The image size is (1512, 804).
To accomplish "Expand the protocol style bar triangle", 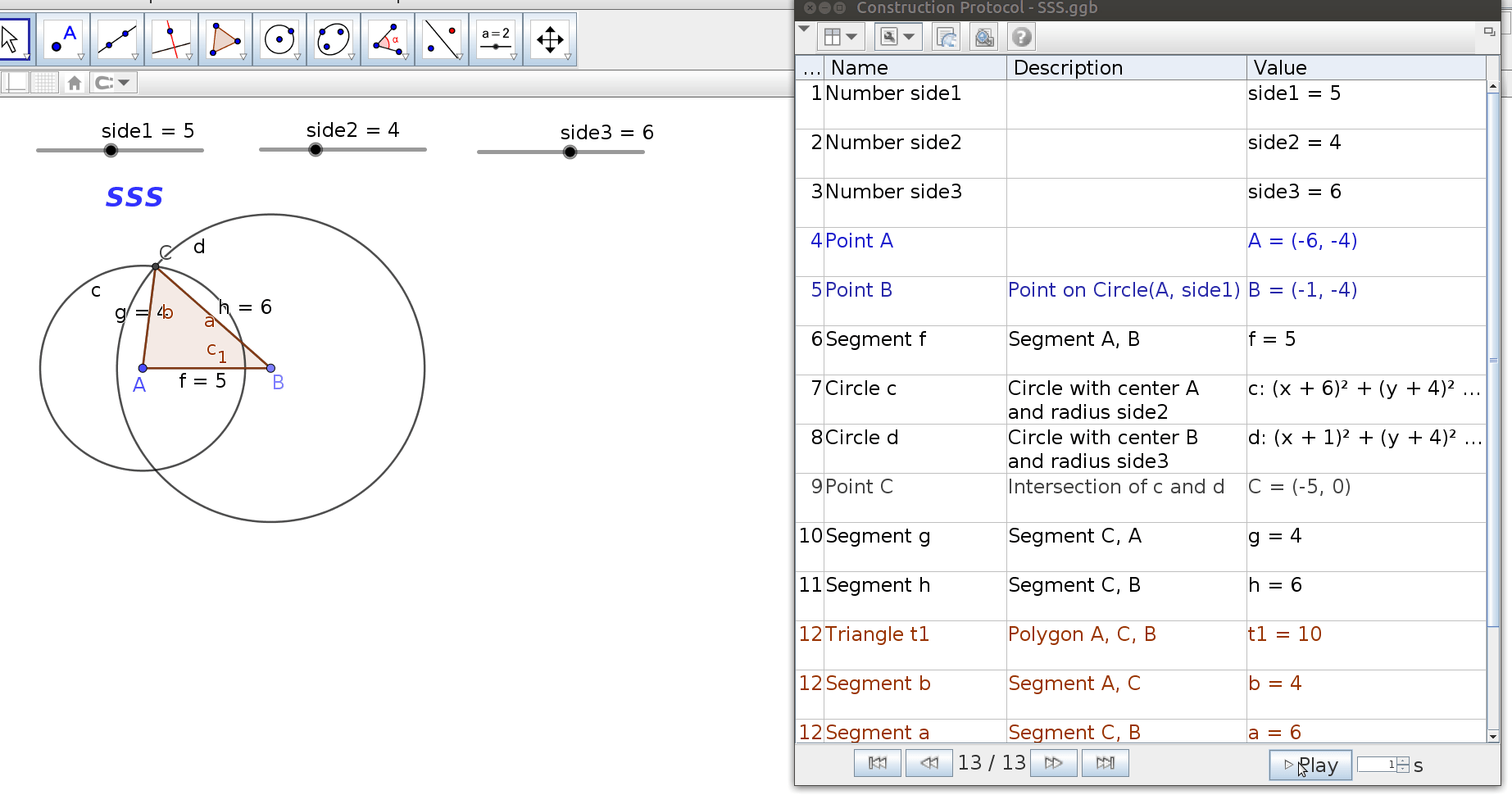I will (x=804, y=29).
